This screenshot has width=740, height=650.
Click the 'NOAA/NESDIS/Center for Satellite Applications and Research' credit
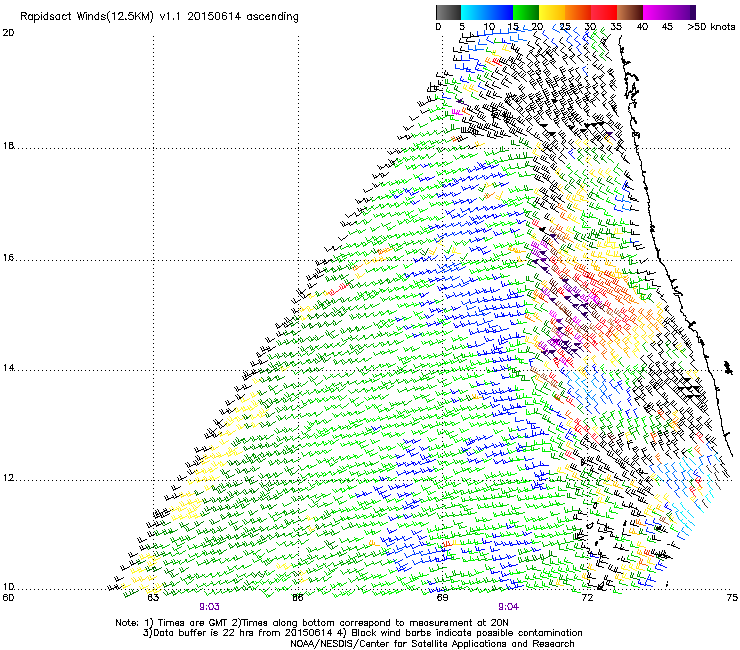[432, 643]
